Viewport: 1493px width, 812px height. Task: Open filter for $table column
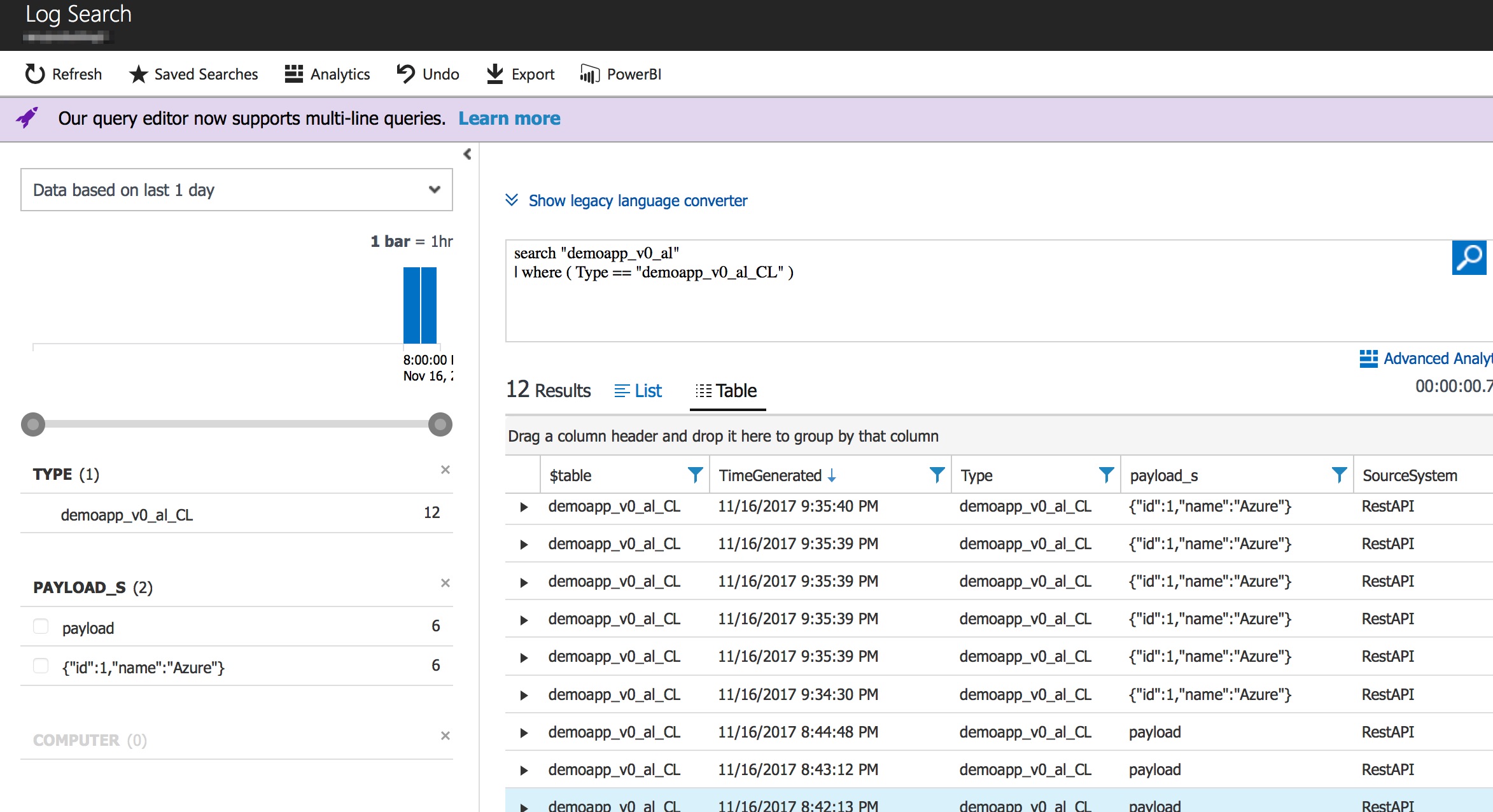pyautogui.click(x=695, y=475)
